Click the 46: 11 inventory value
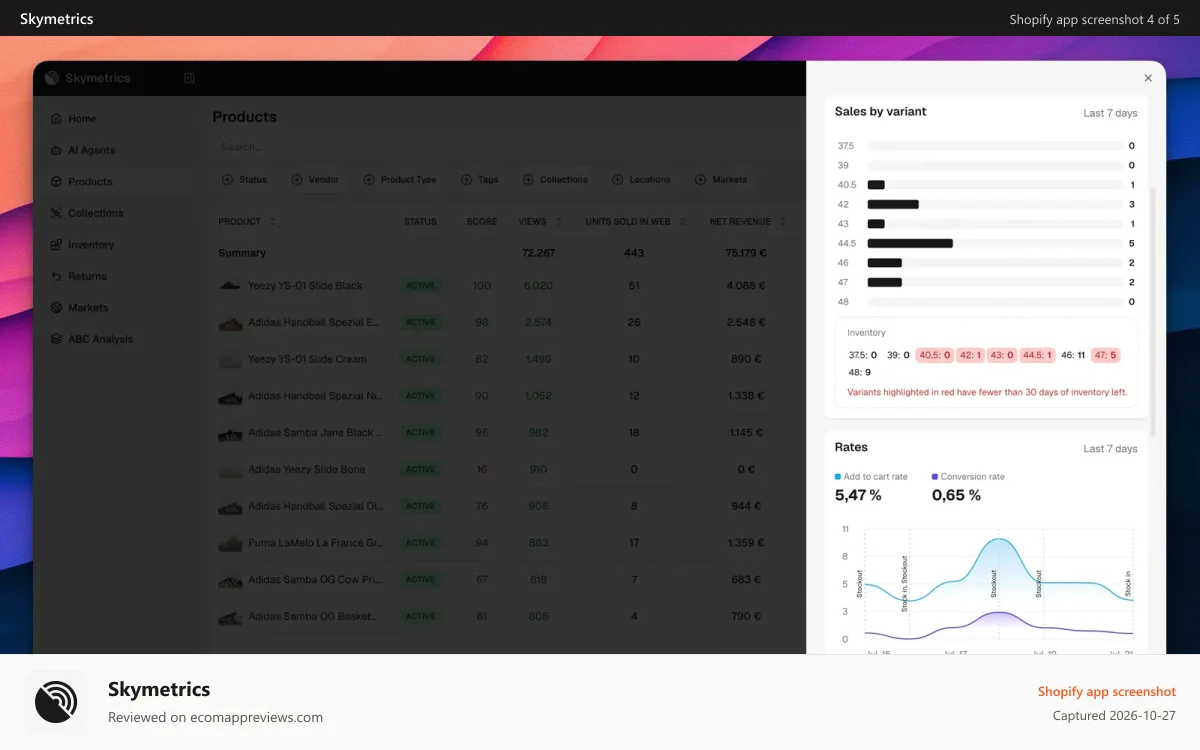 pos(1073,355)
